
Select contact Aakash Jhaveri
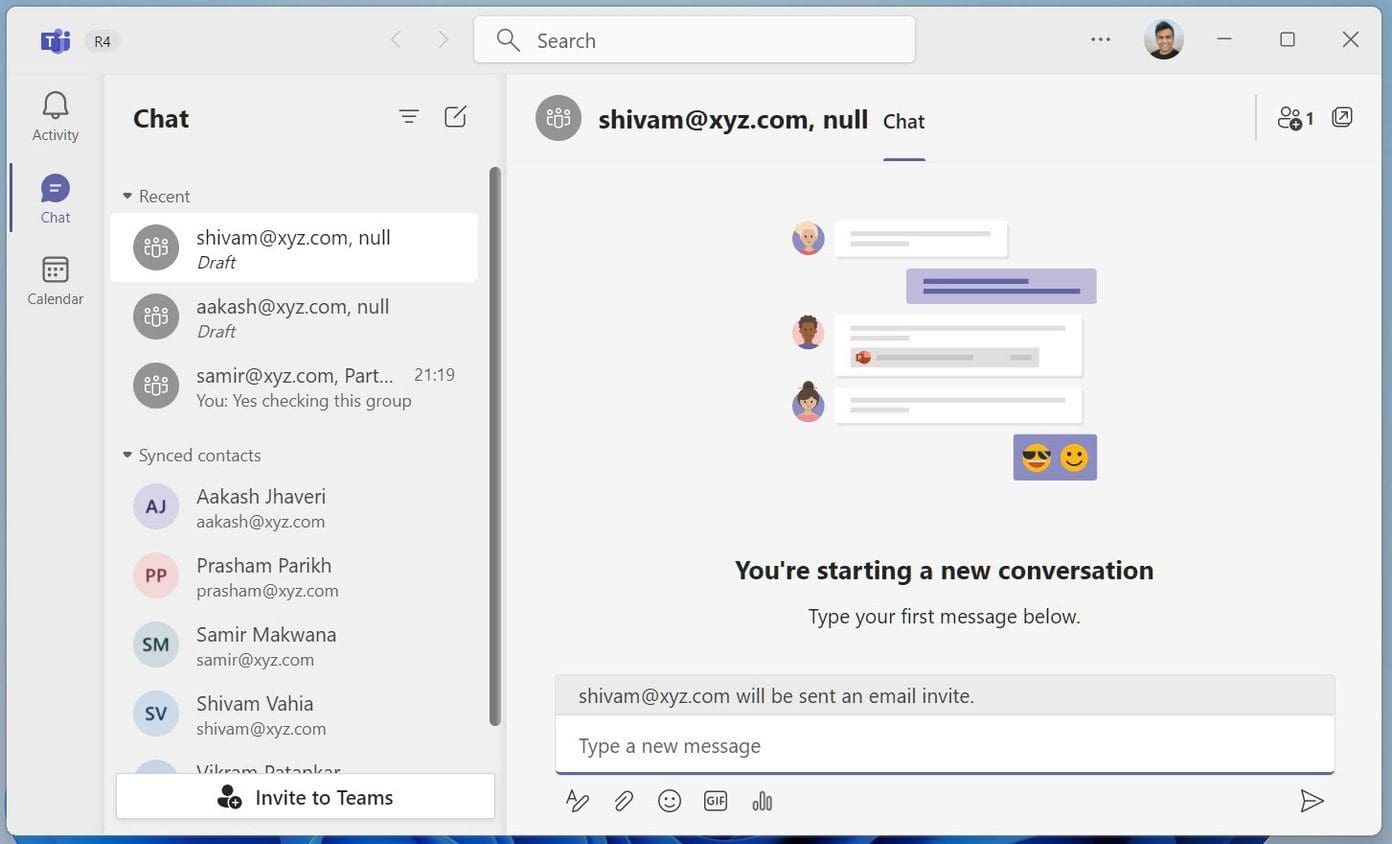[x=294, y=507]
